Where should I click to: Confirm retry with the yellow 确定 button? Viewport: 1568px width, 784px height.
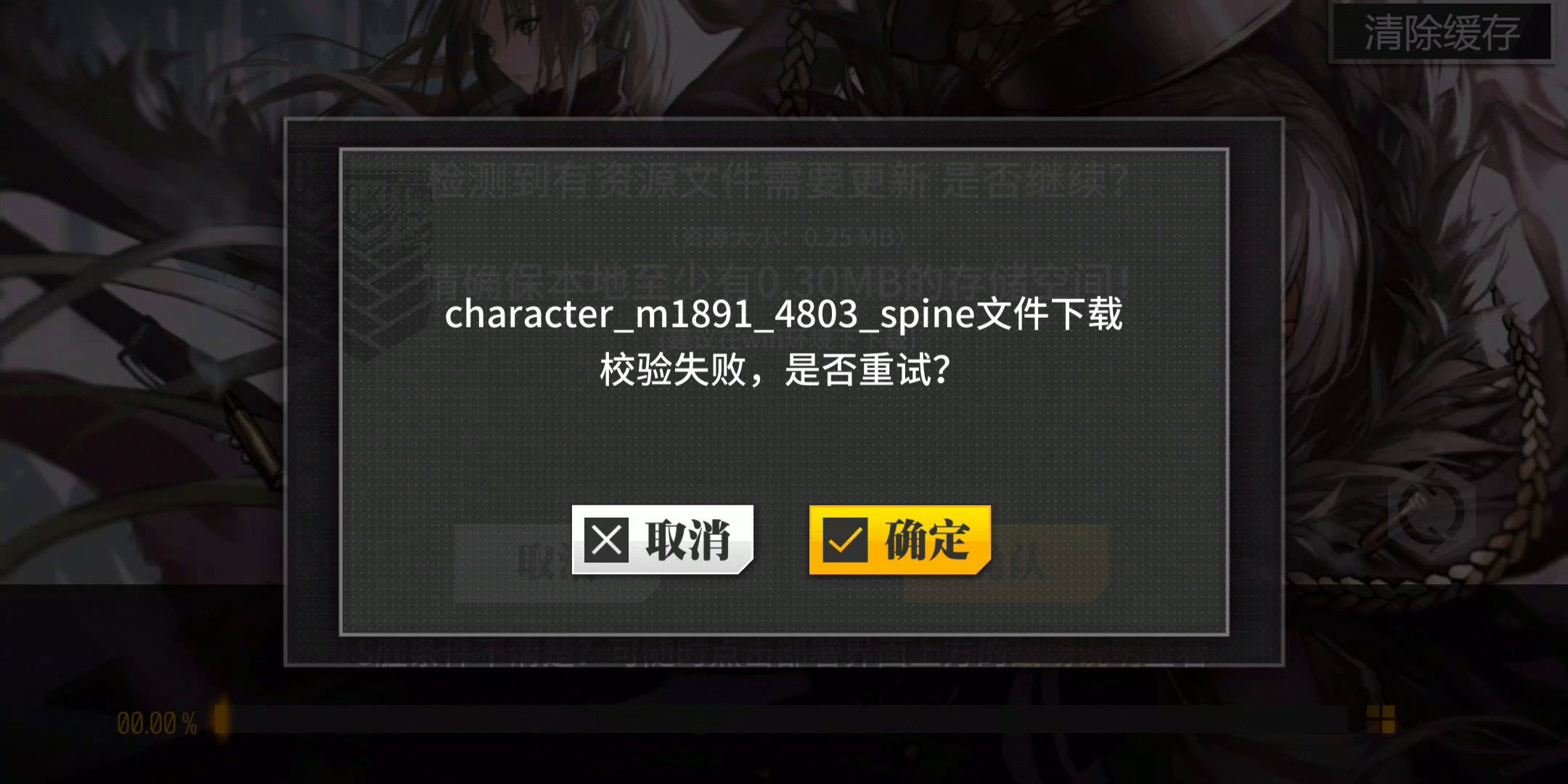[x=900, y=540]
